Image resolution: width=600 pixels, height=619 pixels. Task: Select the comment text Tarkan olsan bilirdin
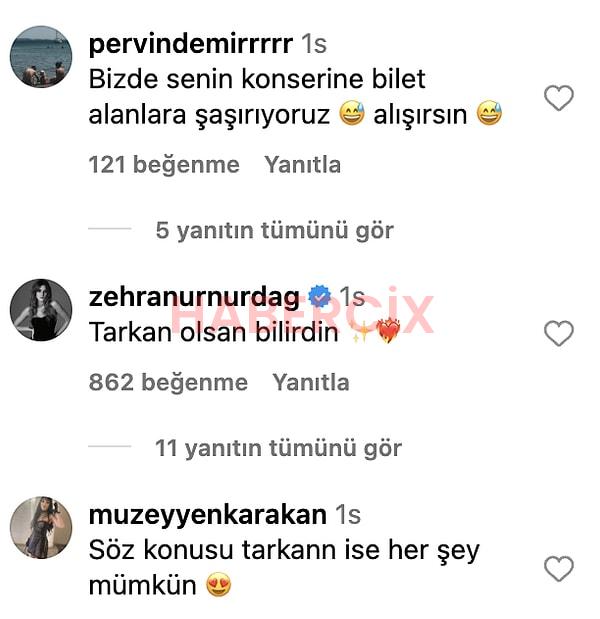[214, 332]
